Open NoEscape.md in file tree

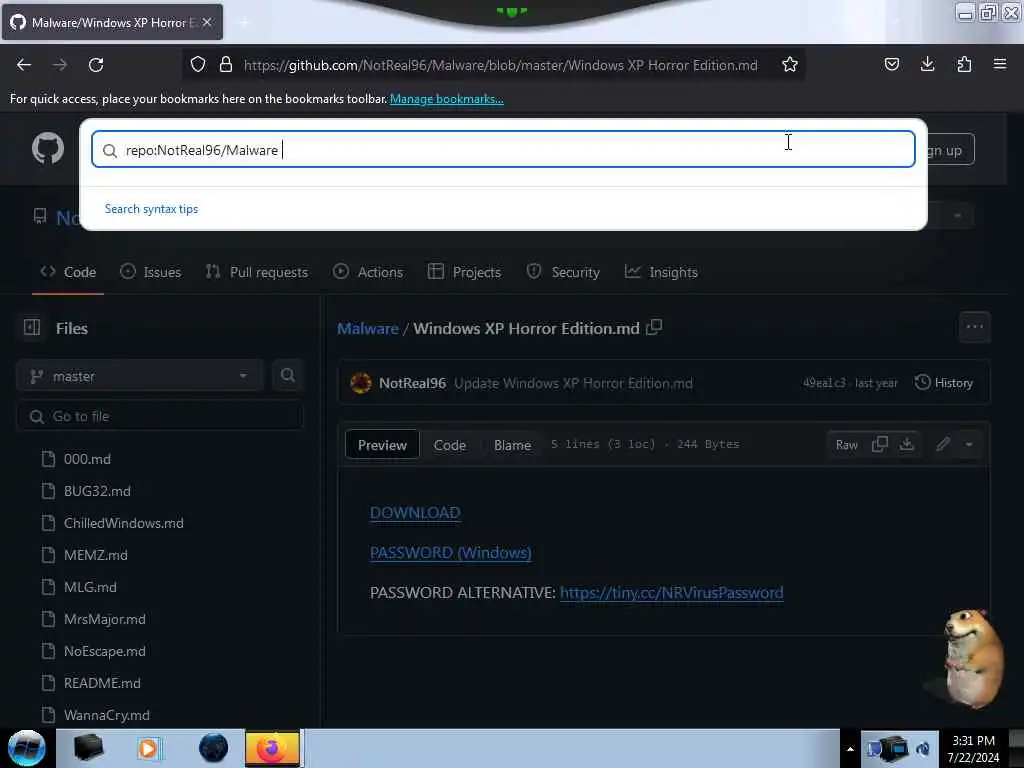click(104, 651)
